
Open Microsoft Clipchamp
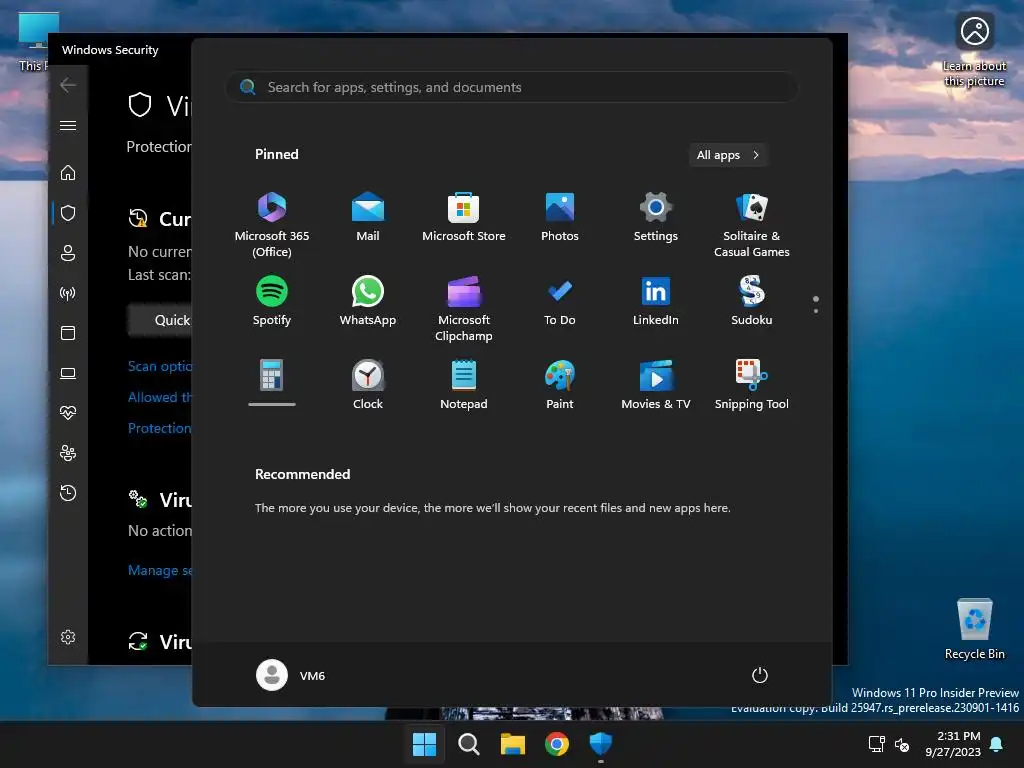464,309
